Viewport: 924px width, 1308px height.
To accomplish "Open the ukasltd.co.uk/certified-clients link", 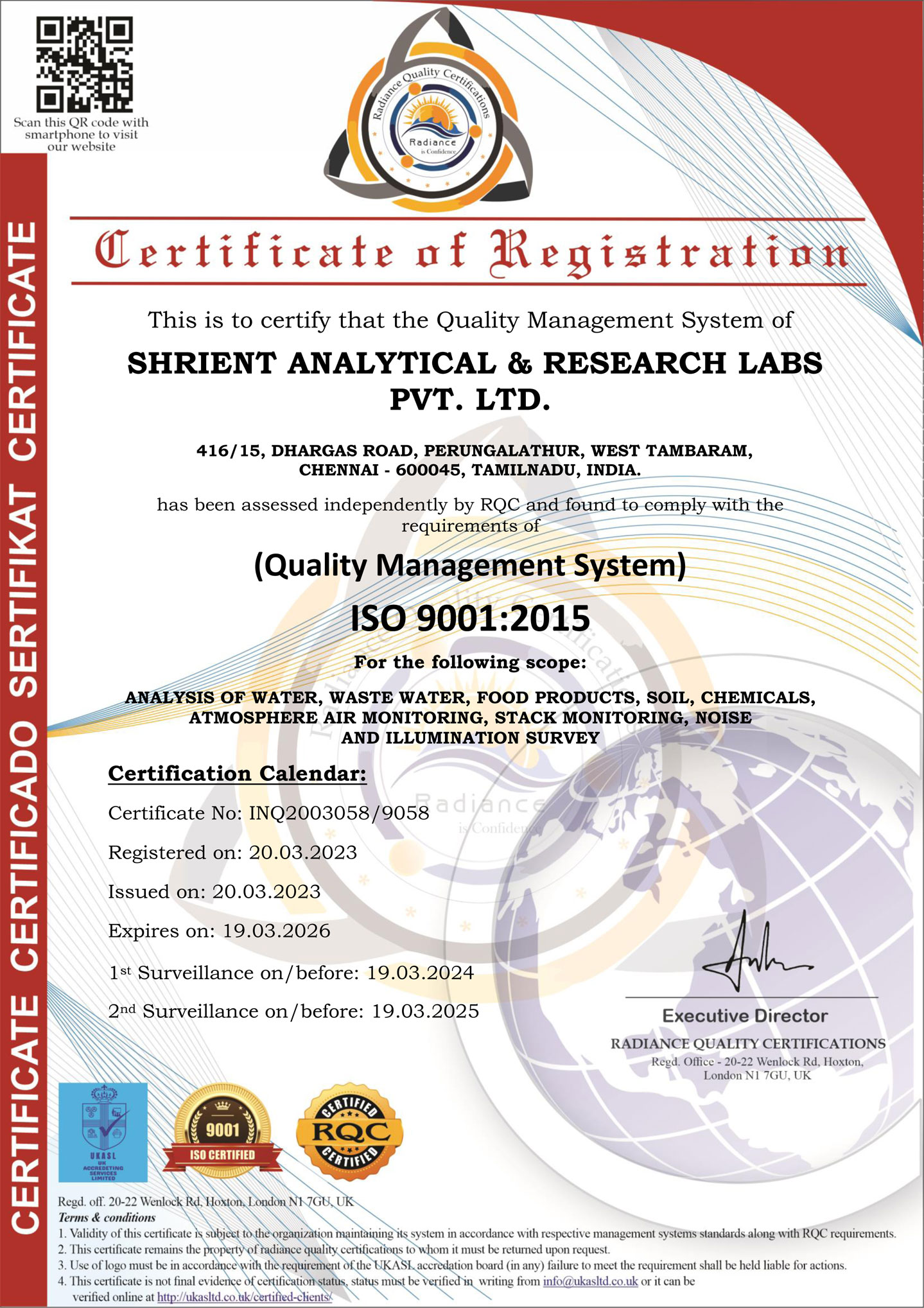I will (x=245, y=1296).
